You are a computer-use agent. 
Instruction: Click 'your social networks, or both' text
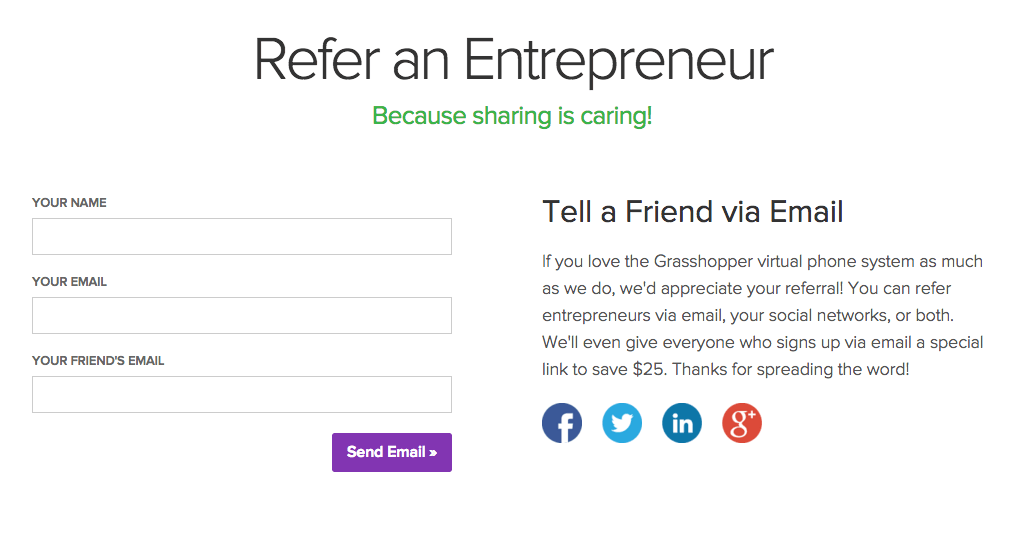[841, 316]
